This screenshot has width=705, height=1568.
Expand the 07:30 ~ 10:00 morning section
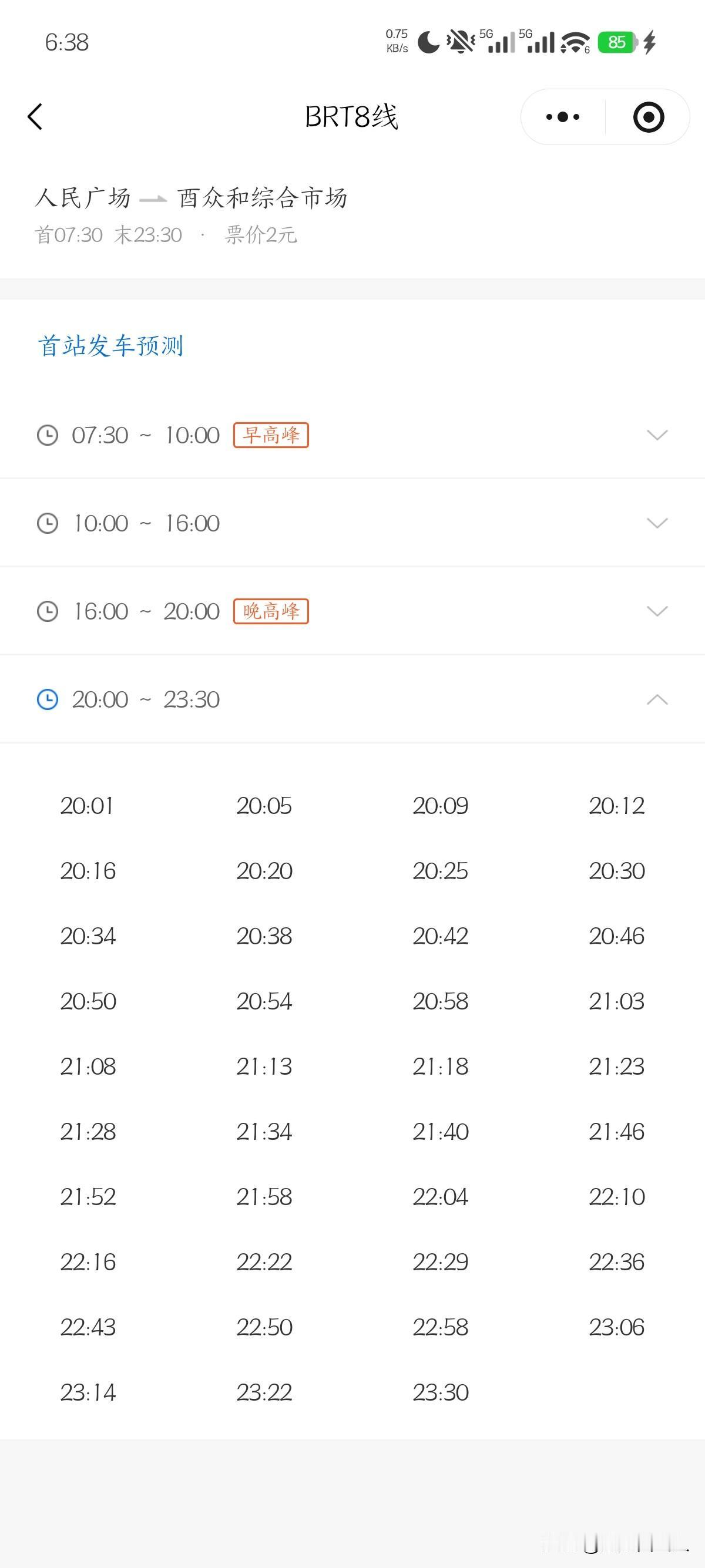click(x=657, y=435)
